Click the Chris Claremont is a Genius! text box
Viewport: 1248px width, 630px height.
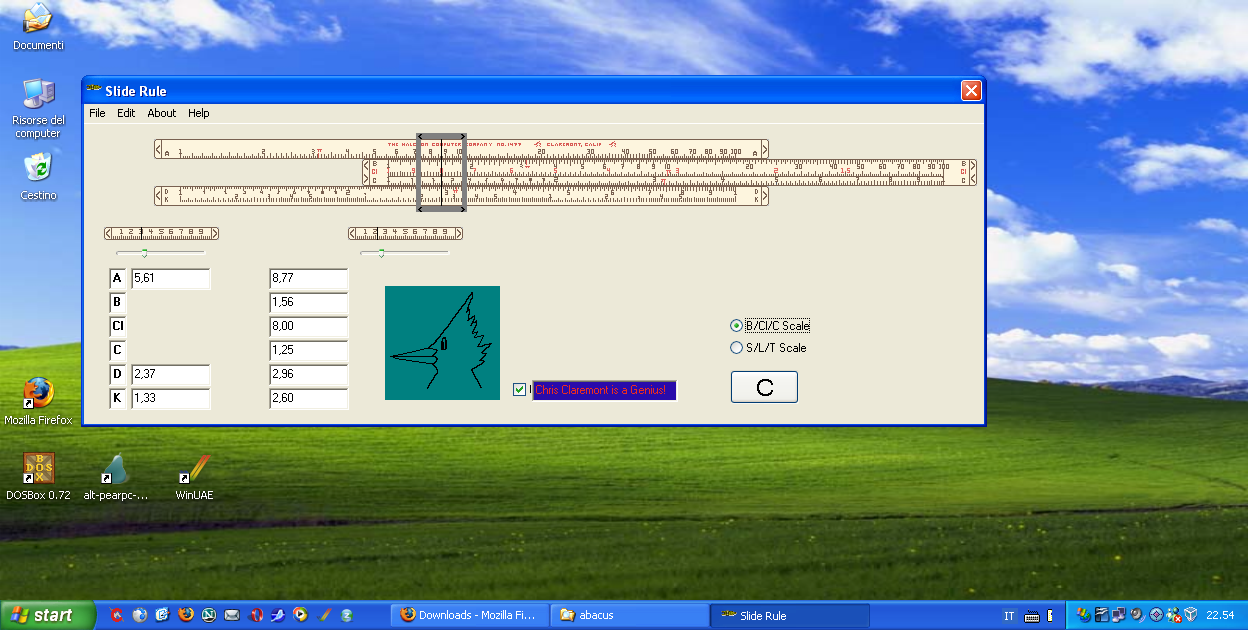click(604, 390)
